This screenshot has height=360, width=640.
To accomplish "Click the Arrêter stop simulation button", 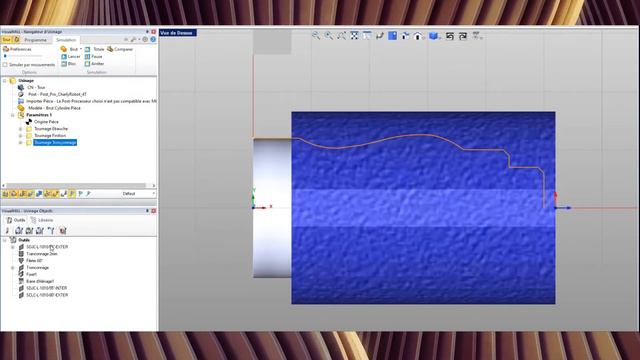I will 94,64.
